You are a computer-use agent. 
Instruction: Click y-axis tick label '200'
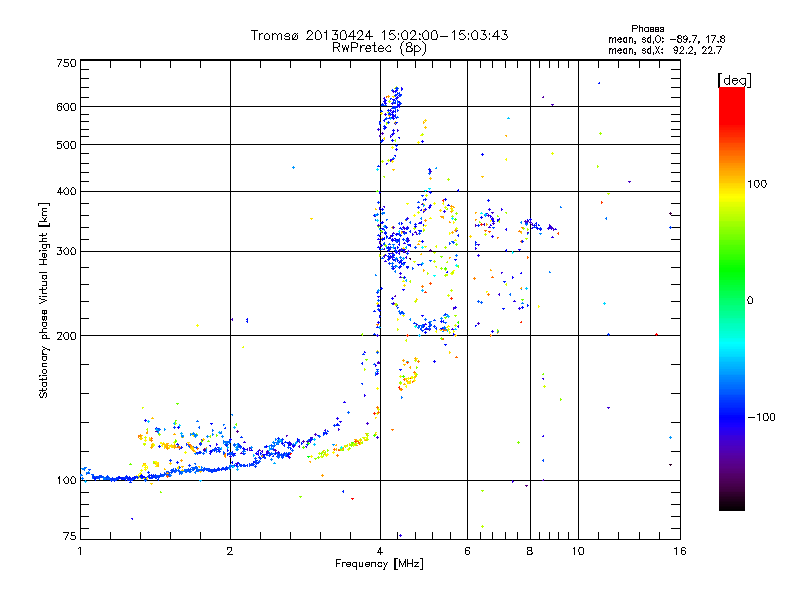67,336
